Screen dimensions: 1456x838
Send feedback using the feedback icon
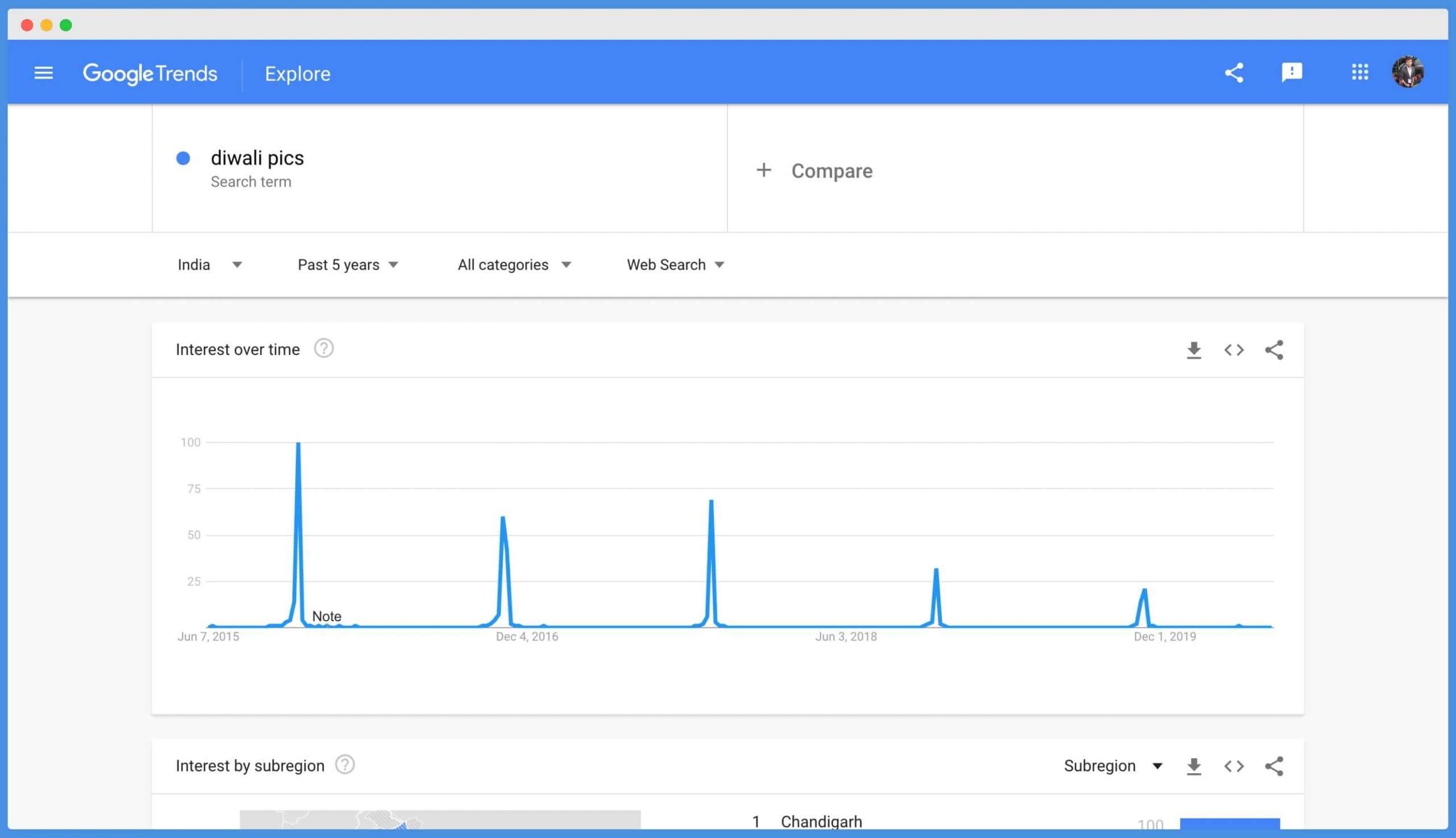(x=1292, y=72)
